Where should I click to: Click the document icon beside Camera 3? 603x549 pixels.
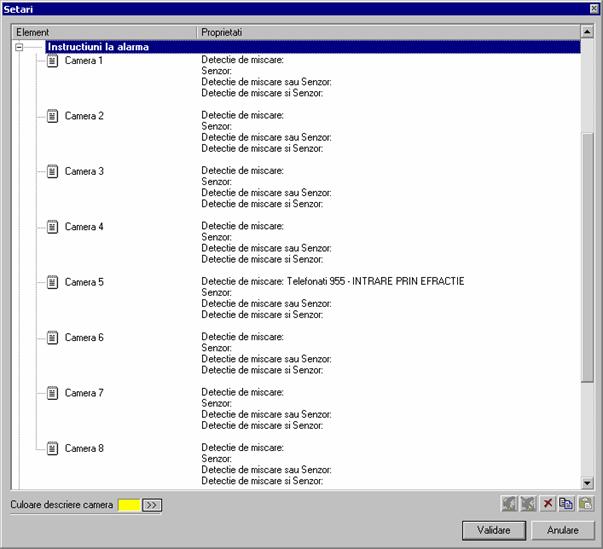(53, 172)
